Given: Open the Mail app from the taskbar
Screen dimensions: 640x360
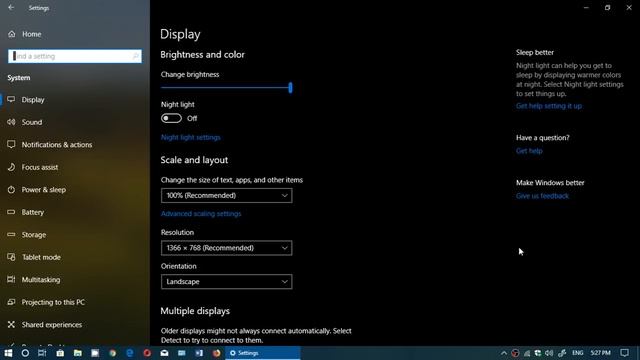Looking at the screenshot, I should [164, 353].
